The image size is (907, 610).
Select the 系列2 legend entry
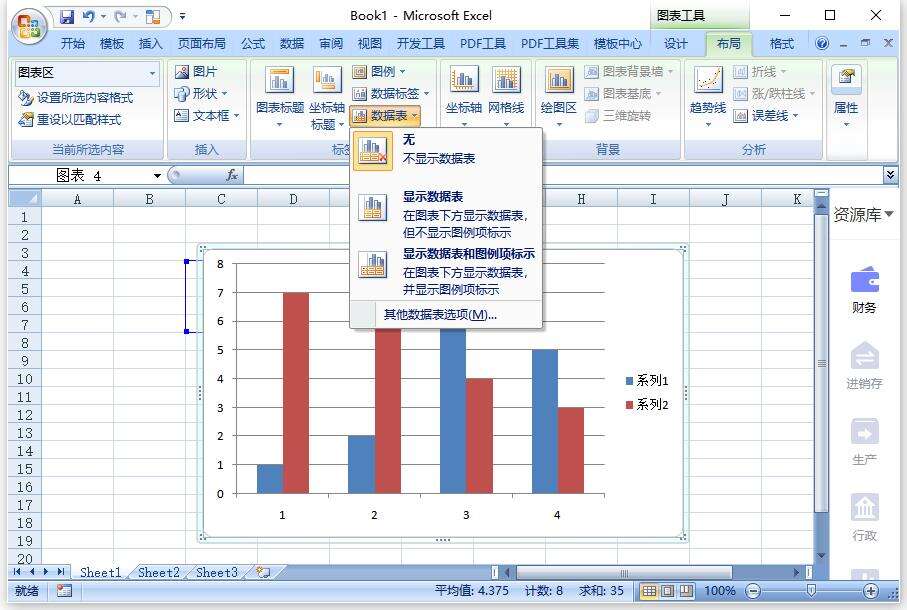click(647, 404)
